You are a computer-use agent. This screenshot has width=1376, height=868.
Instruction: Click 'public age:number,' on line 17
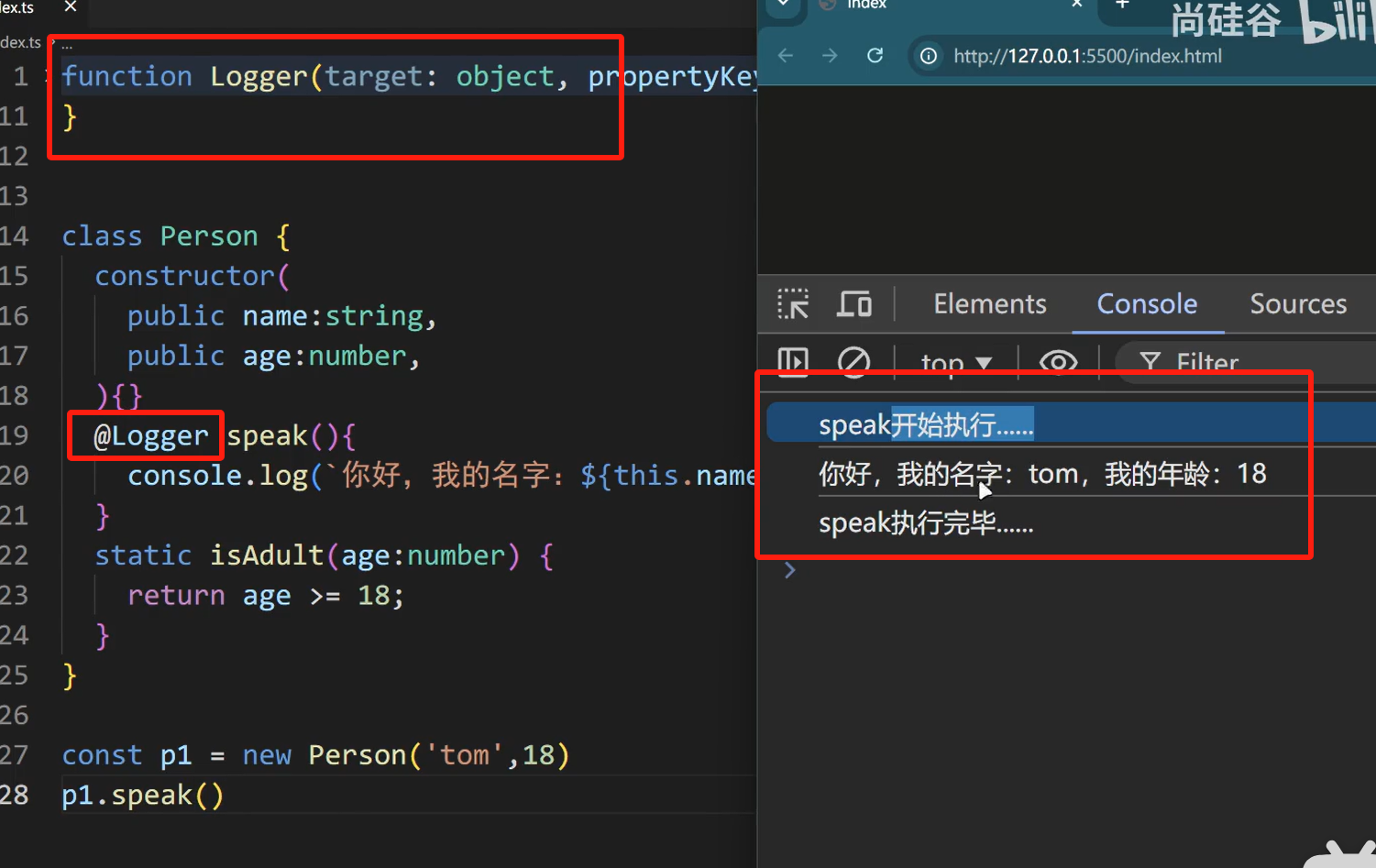pos(274,356)
